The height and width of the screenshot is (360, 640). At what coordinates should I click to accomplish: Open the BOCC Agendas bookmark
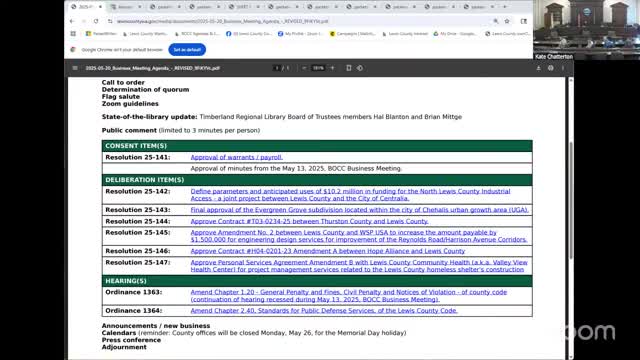197,34
